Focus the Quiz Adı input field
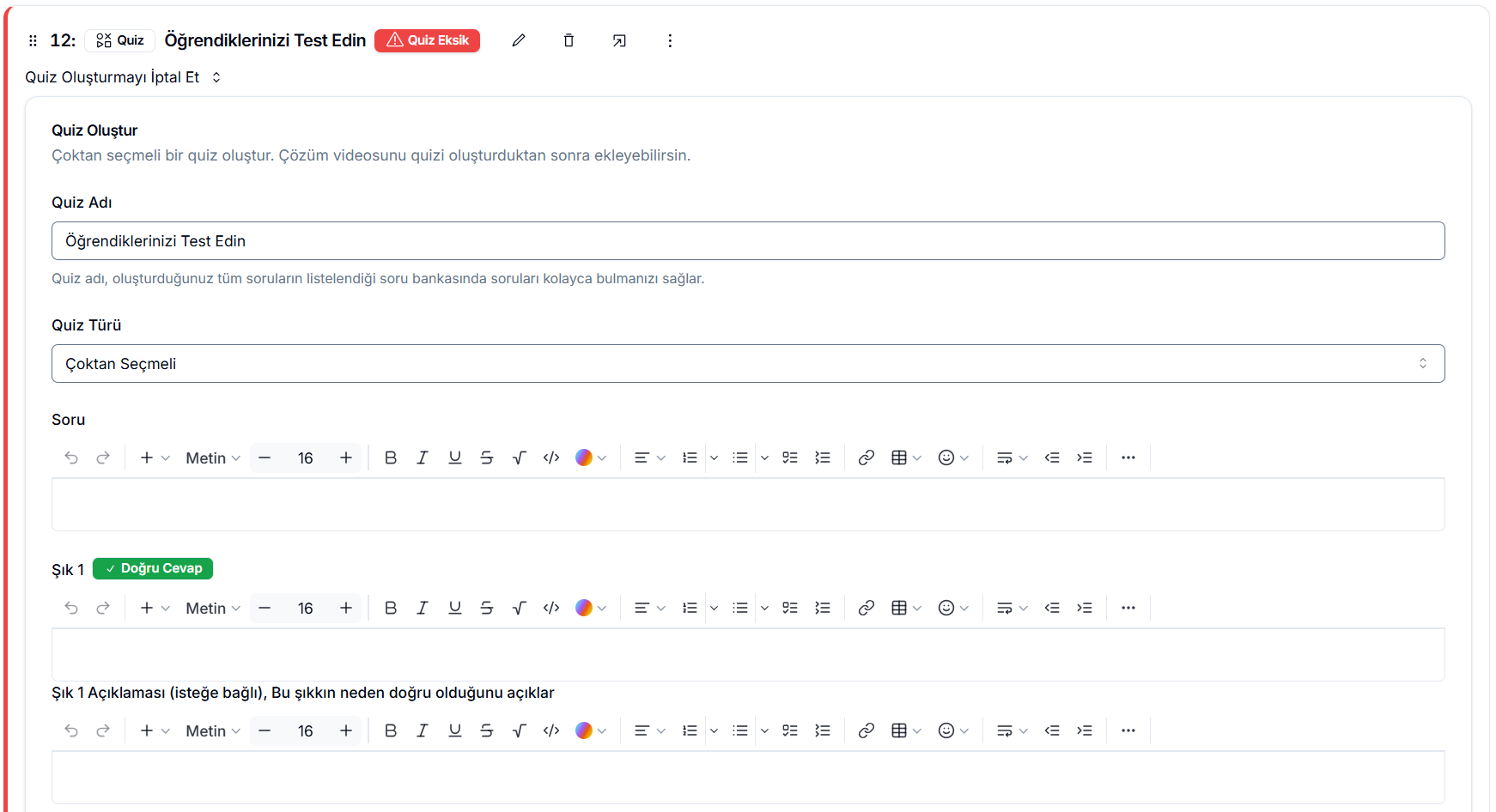Viewport: 1496px width, 812px height. point(748,241)
